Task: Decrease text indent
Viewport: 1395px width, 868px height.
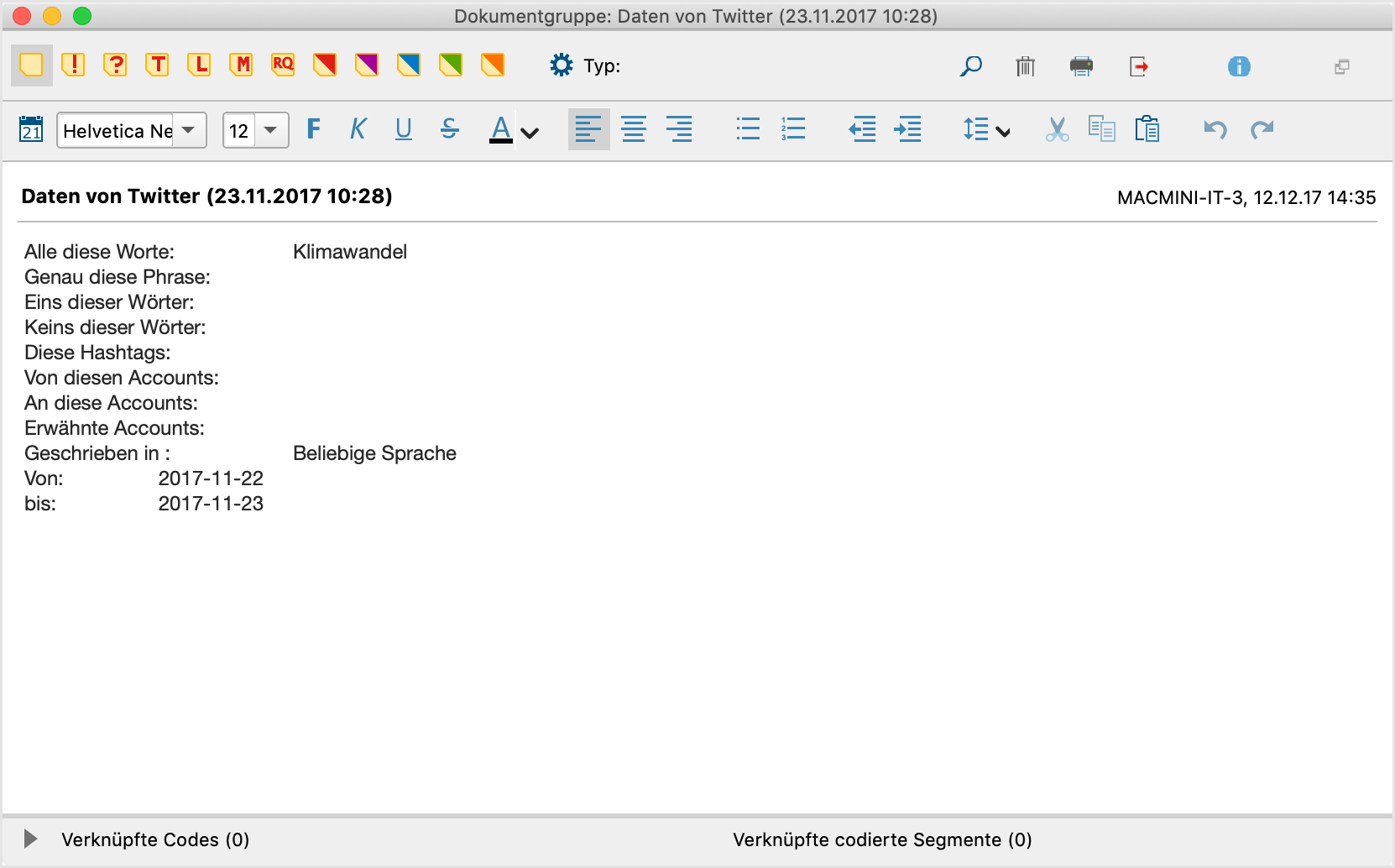Action: [x=862, y=129]
